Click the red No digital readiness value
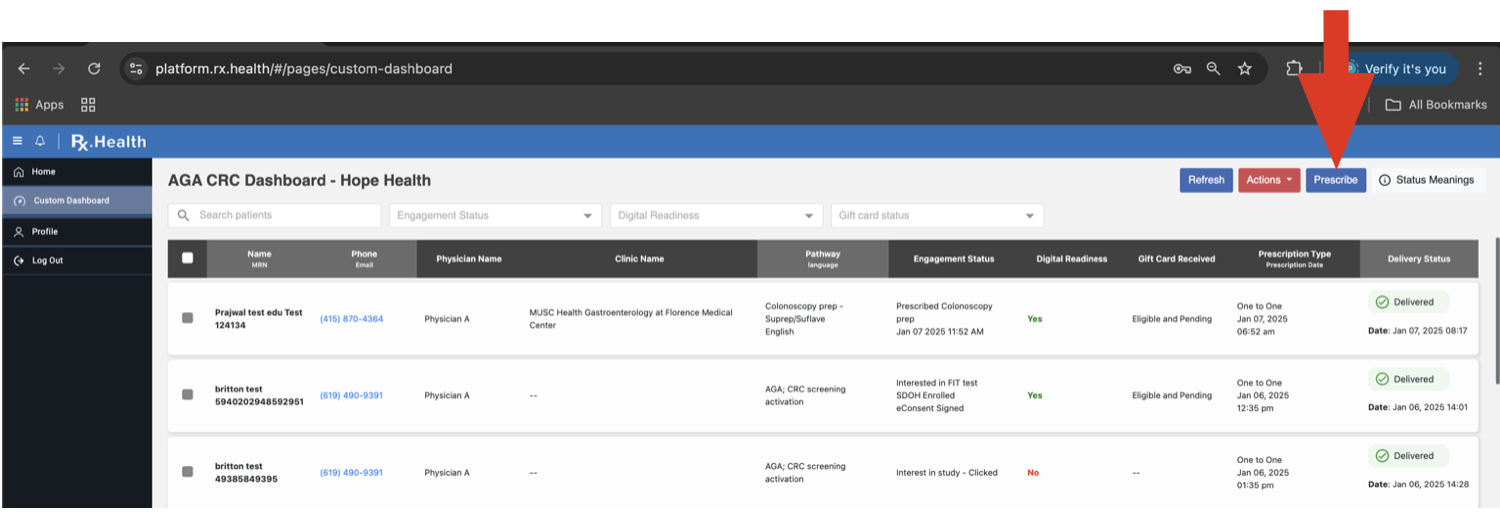Viewport: 1500px width, 514px height. pyautogui.click(x=1034, y=473)
